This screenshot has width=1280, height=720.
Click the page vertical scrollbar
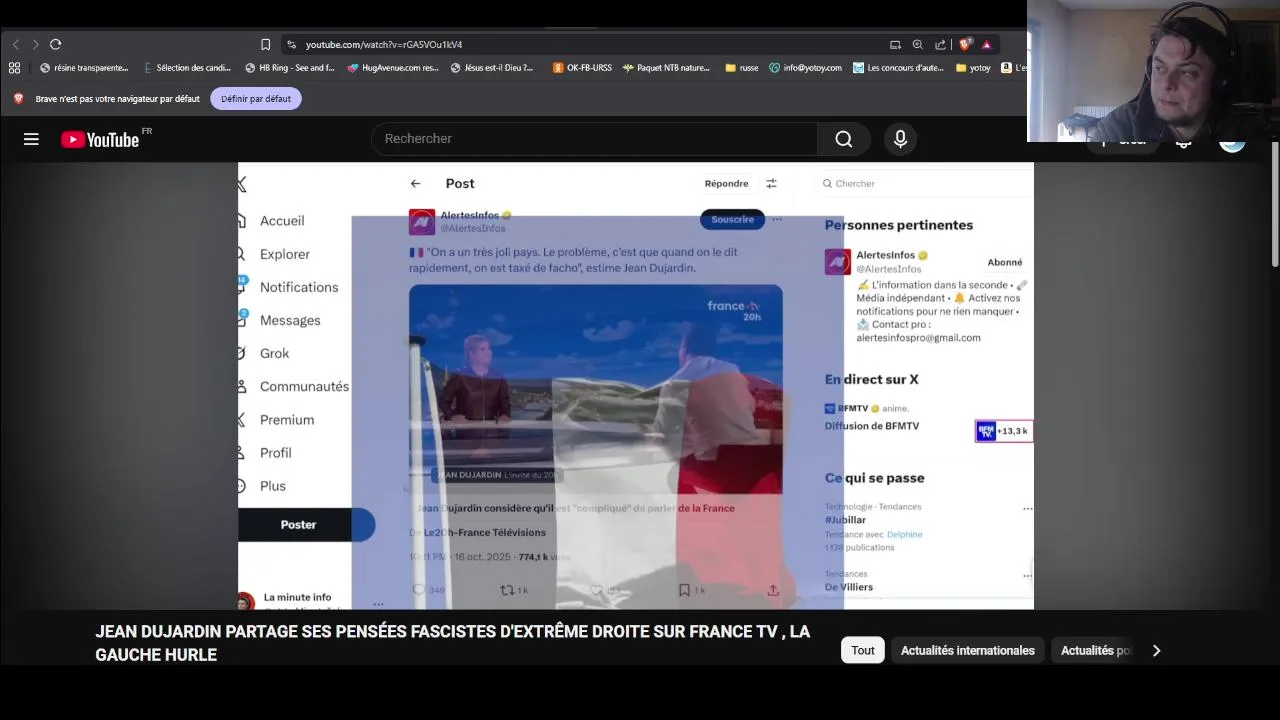[1275, 204]
